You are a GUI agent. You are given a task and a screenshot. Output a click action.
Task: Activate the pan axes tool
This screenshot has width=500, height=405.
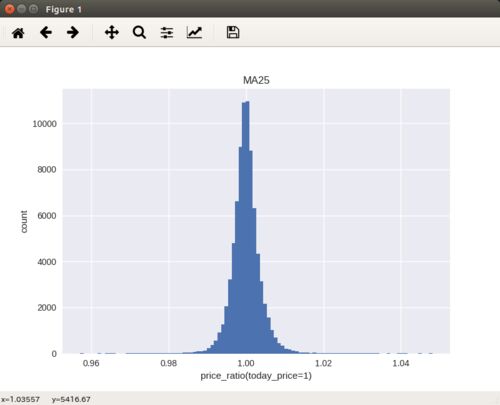point(112,33)
